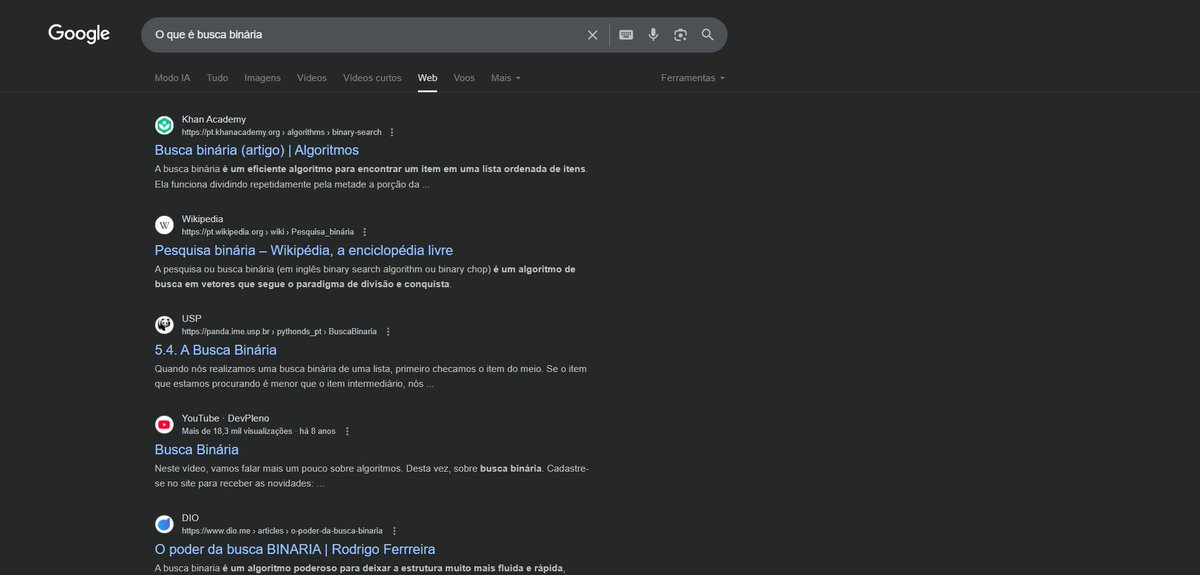The width and height of the screenshot is (1200, 575).
Task: Click the magnifying glass search icon
Action: pyautogui.click(x=707, y=35)
